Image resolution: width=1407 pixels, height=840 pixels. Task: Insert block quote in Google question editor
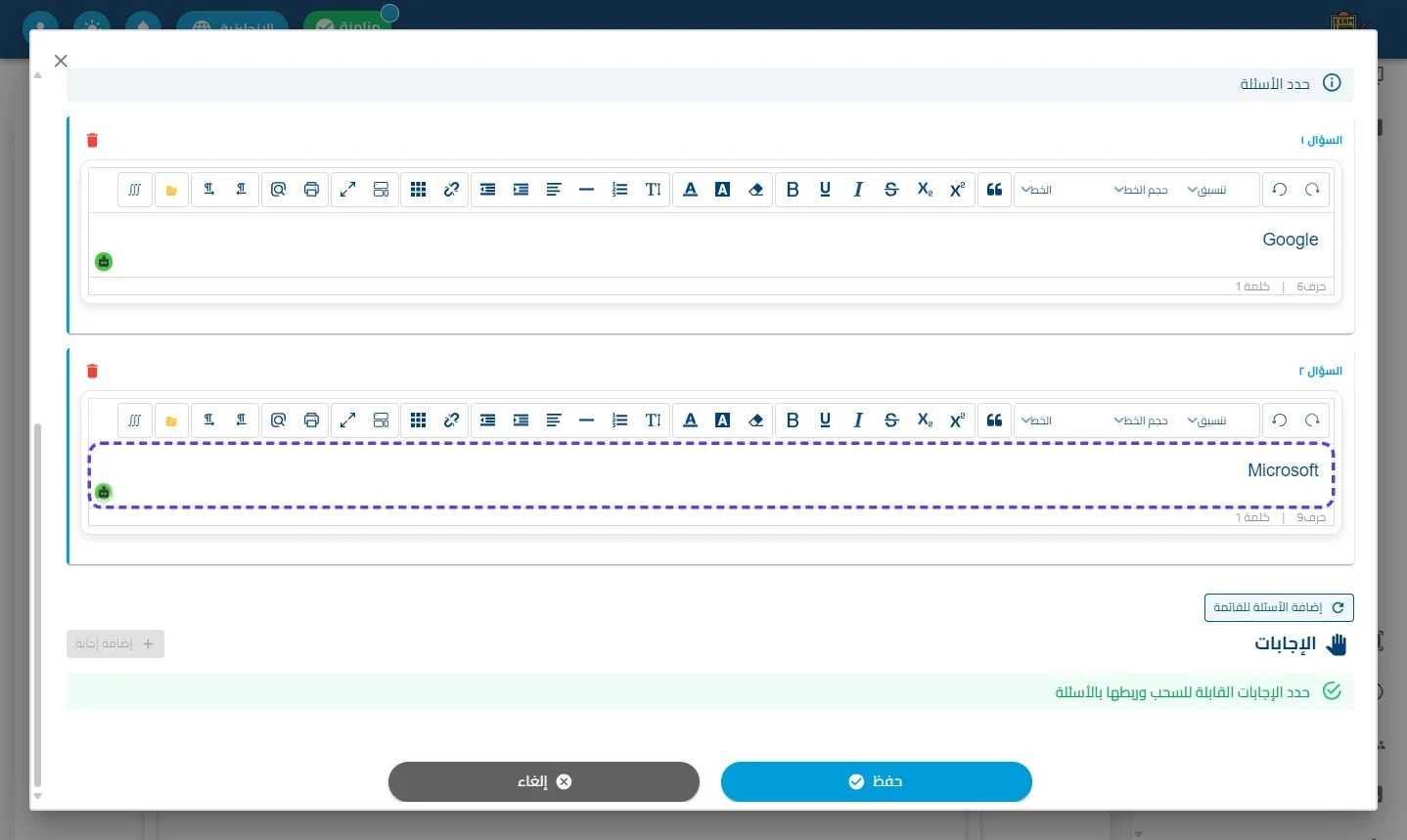pyautogui.click(x=995, y=190)
